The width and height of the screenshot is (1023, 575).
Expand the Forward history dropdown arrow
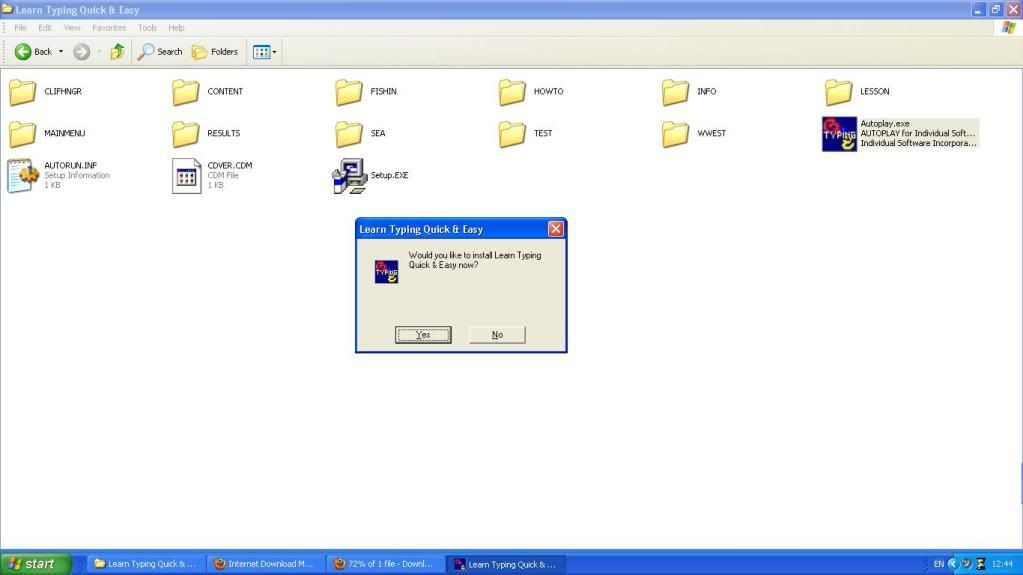[x=99, y=52]
